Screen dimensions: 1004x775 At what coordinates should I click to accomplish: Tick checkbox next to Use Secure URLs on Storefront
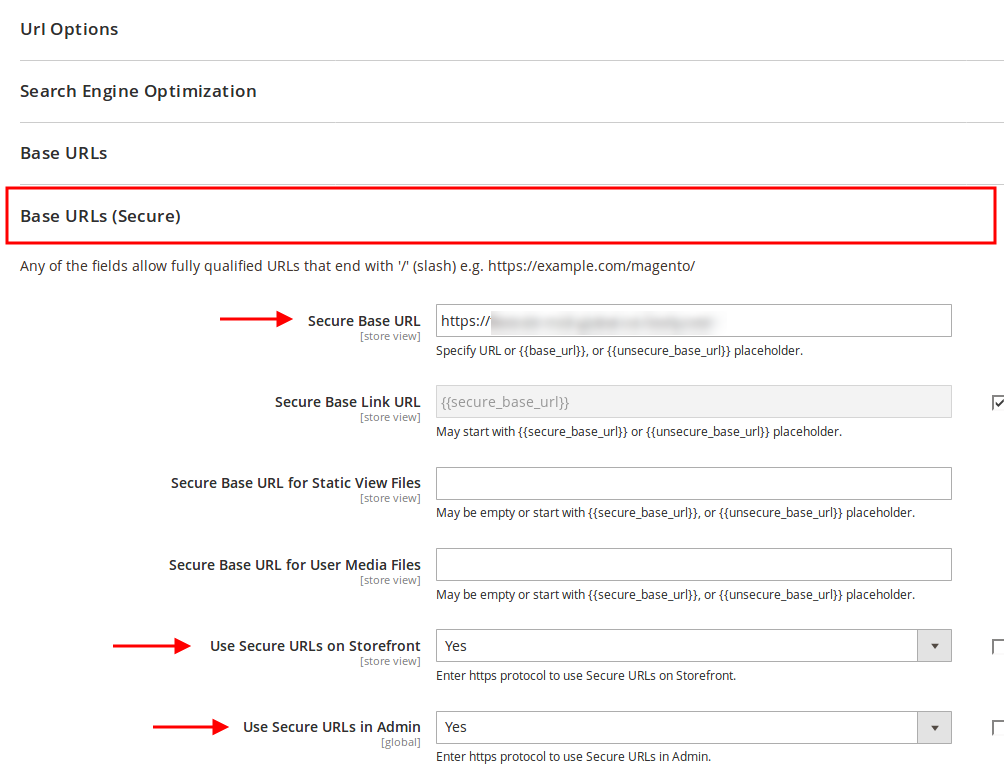point(997,646)
